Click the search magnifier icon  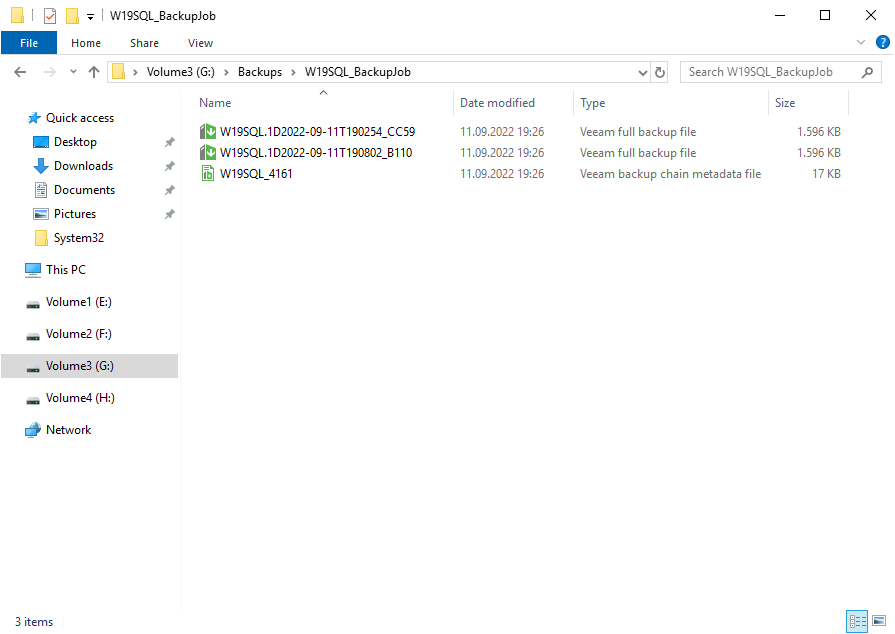[x=867, y=72]
